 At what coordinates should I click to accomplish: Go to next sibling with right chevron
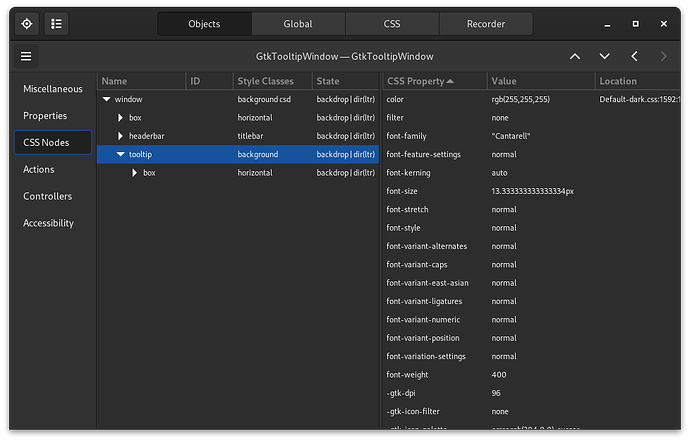(664, 56)
